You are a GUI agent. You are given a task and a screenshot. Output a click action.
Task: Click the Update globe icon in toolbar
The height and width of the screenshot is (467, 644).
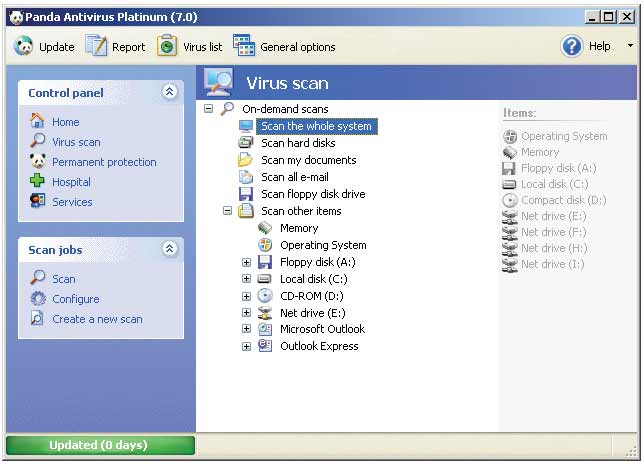click(23, 46)
